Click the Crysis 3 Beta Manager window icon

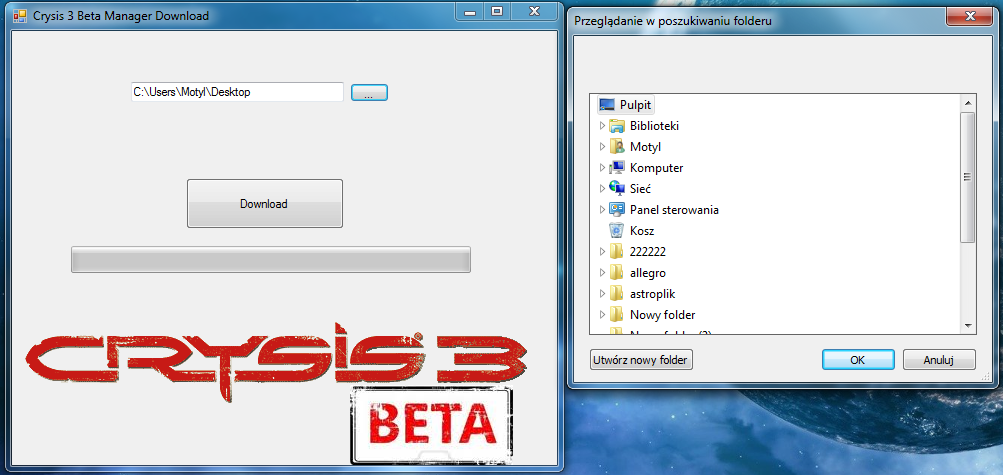tap(20, 15)
